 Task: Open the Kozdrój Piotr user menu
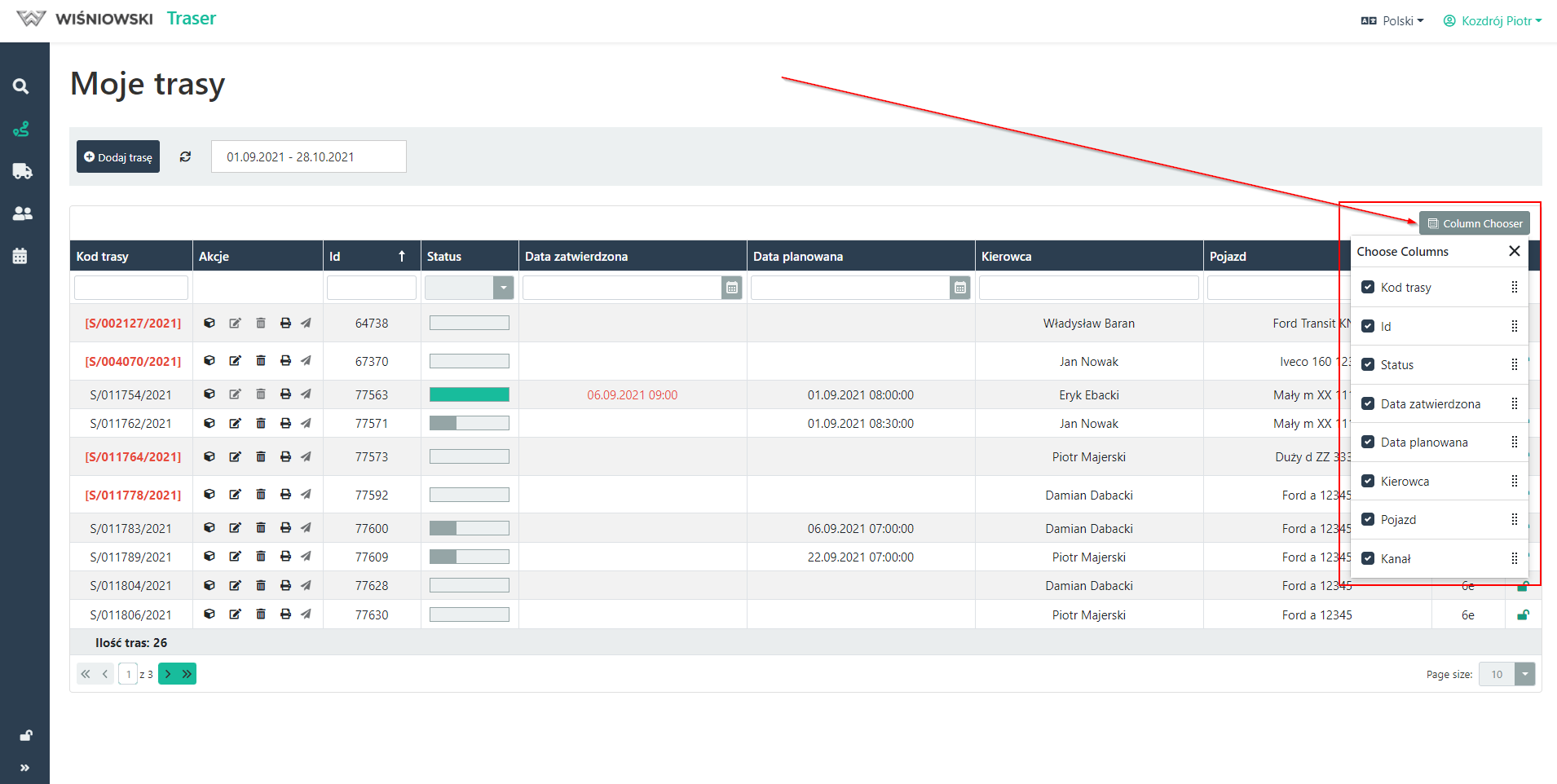coord(1493,21)
